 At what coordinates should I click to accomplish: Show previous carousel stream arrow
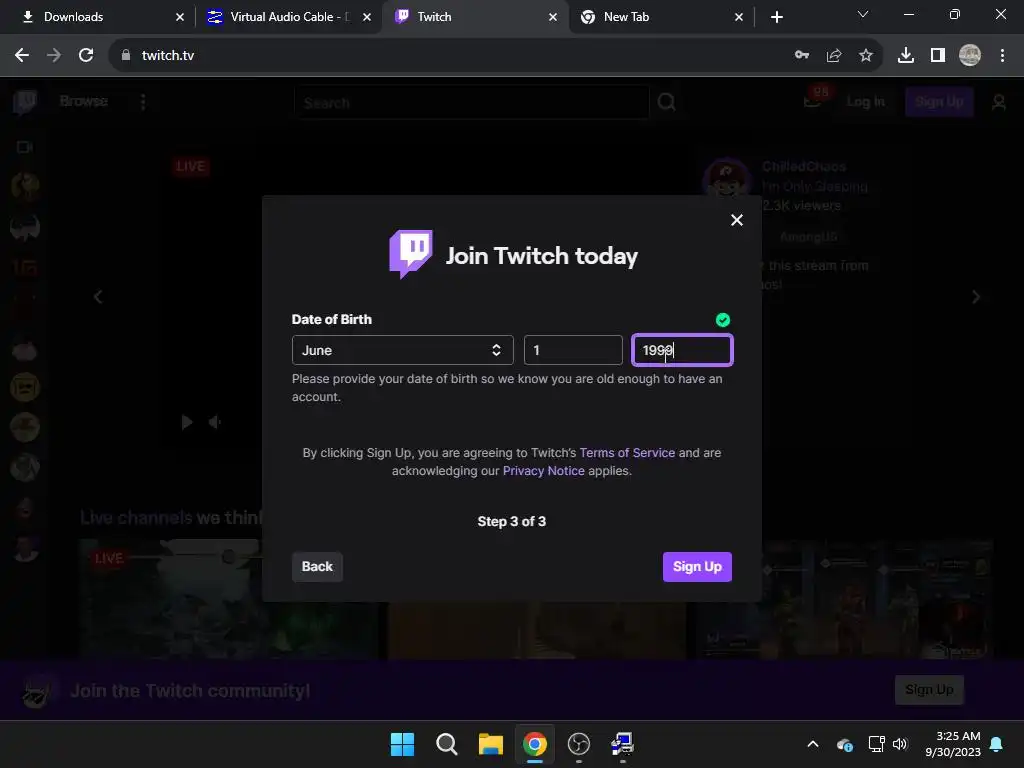98,297
